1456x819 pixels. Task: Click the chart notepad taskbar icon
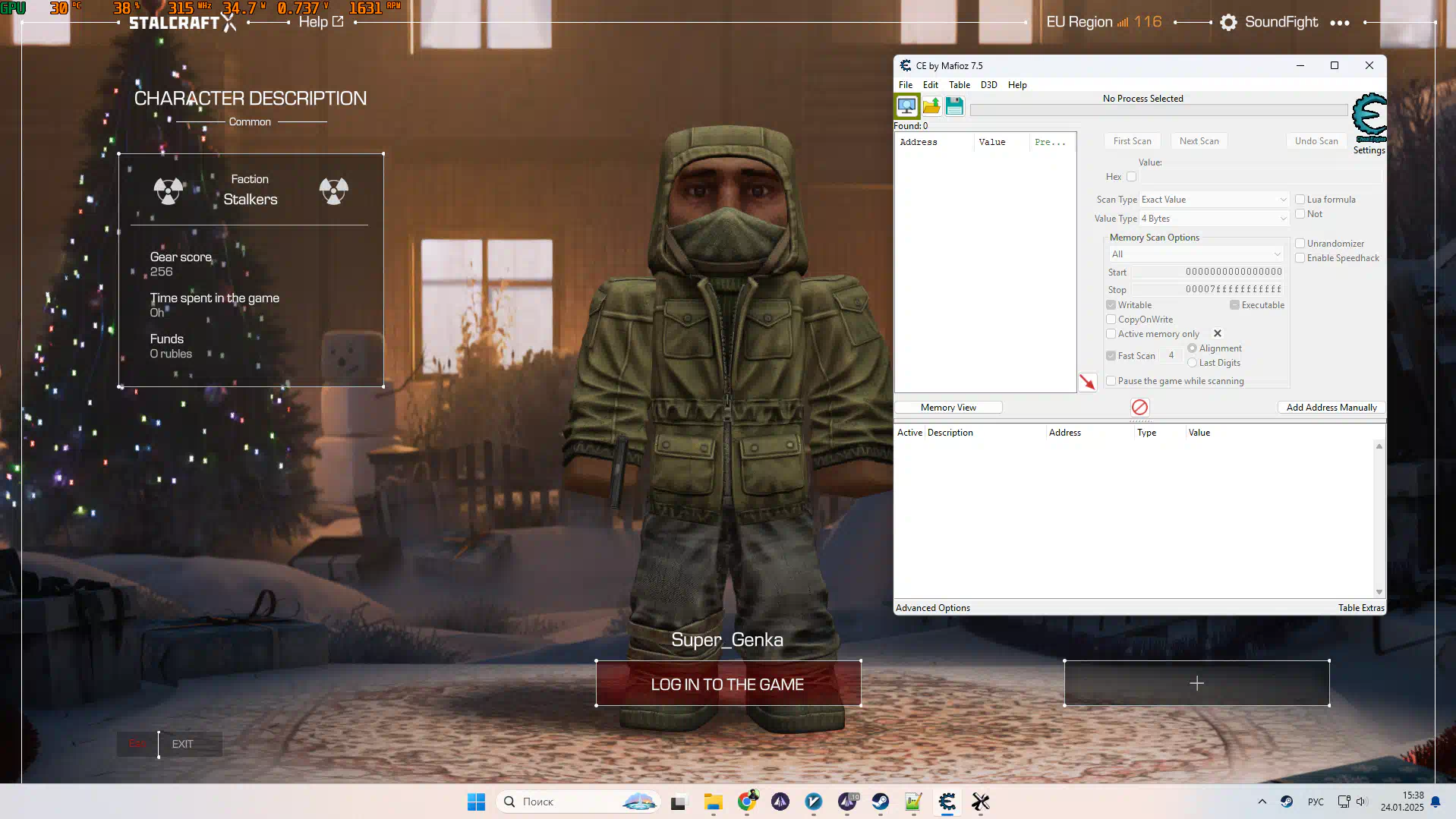coord(913,802)
